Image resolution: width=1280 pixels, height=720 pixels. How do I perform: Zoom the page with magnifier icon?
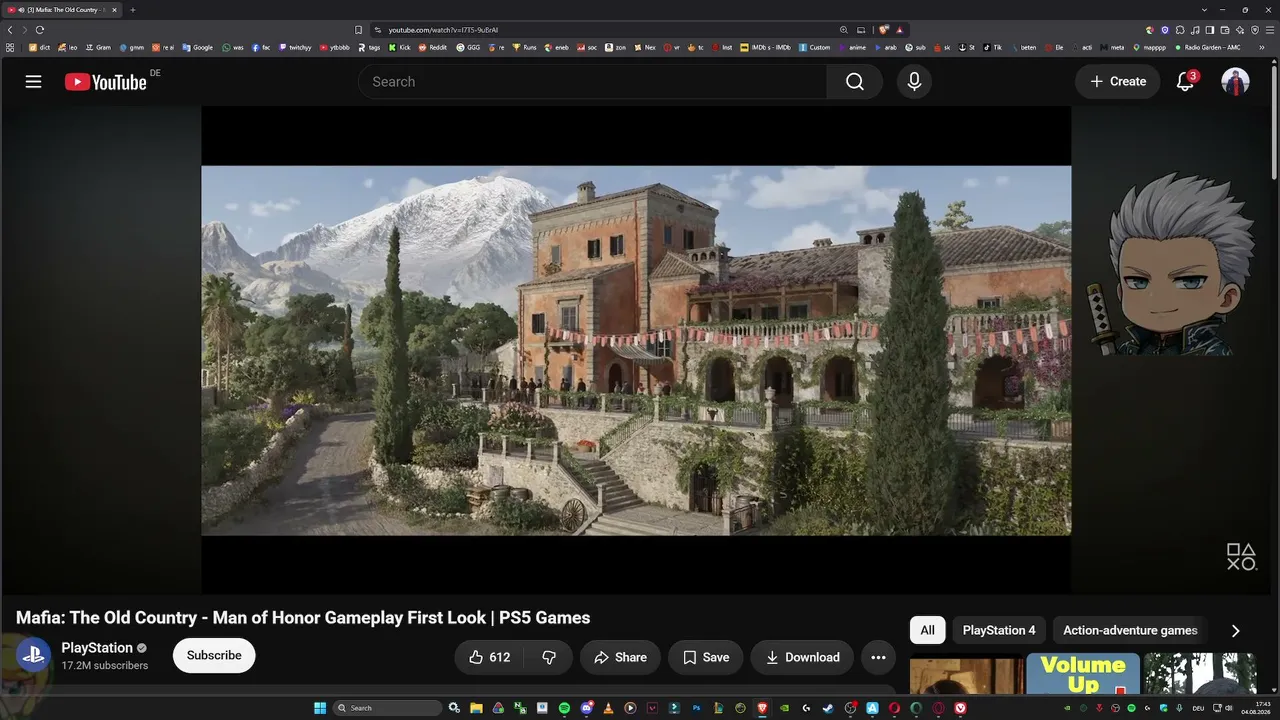click(x=844, y=30)
